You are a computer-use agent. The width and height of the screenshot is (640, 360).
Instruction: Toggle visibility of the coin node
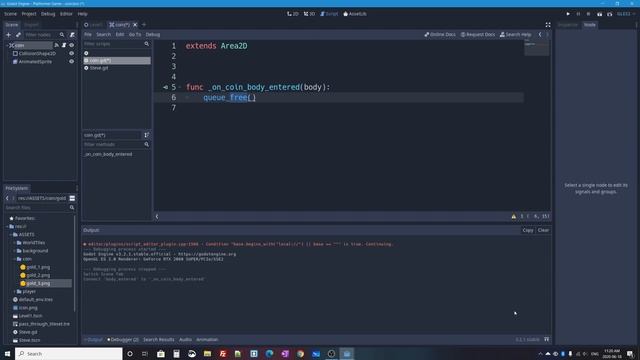point(71,45)
